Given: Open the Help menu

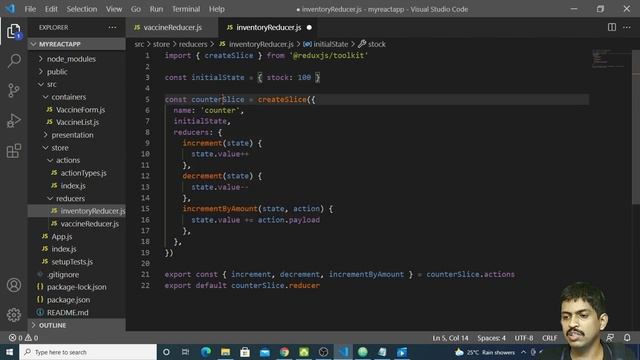Looking at the screenshot, I should tap(217, 9).
